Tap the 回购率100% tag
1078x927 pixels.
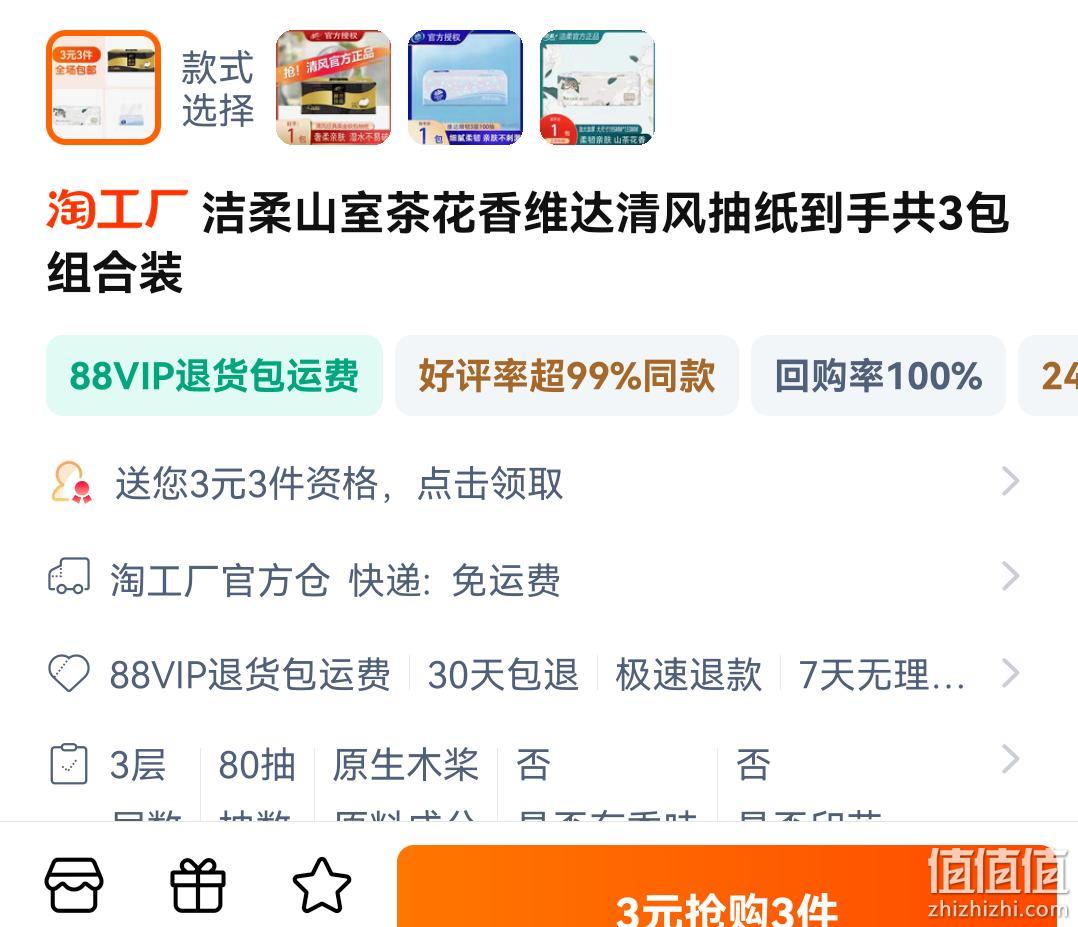click(x=879, y=375)
